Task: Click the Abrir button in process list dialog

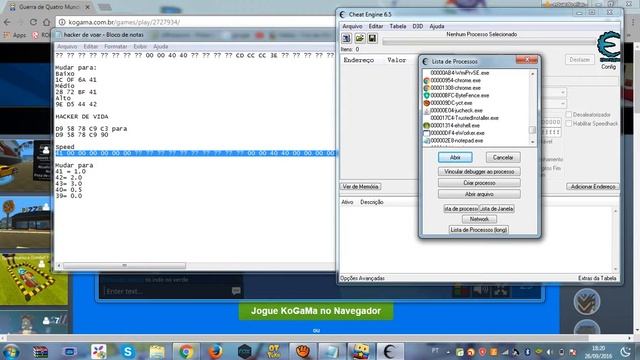Action: pos(455,157)
